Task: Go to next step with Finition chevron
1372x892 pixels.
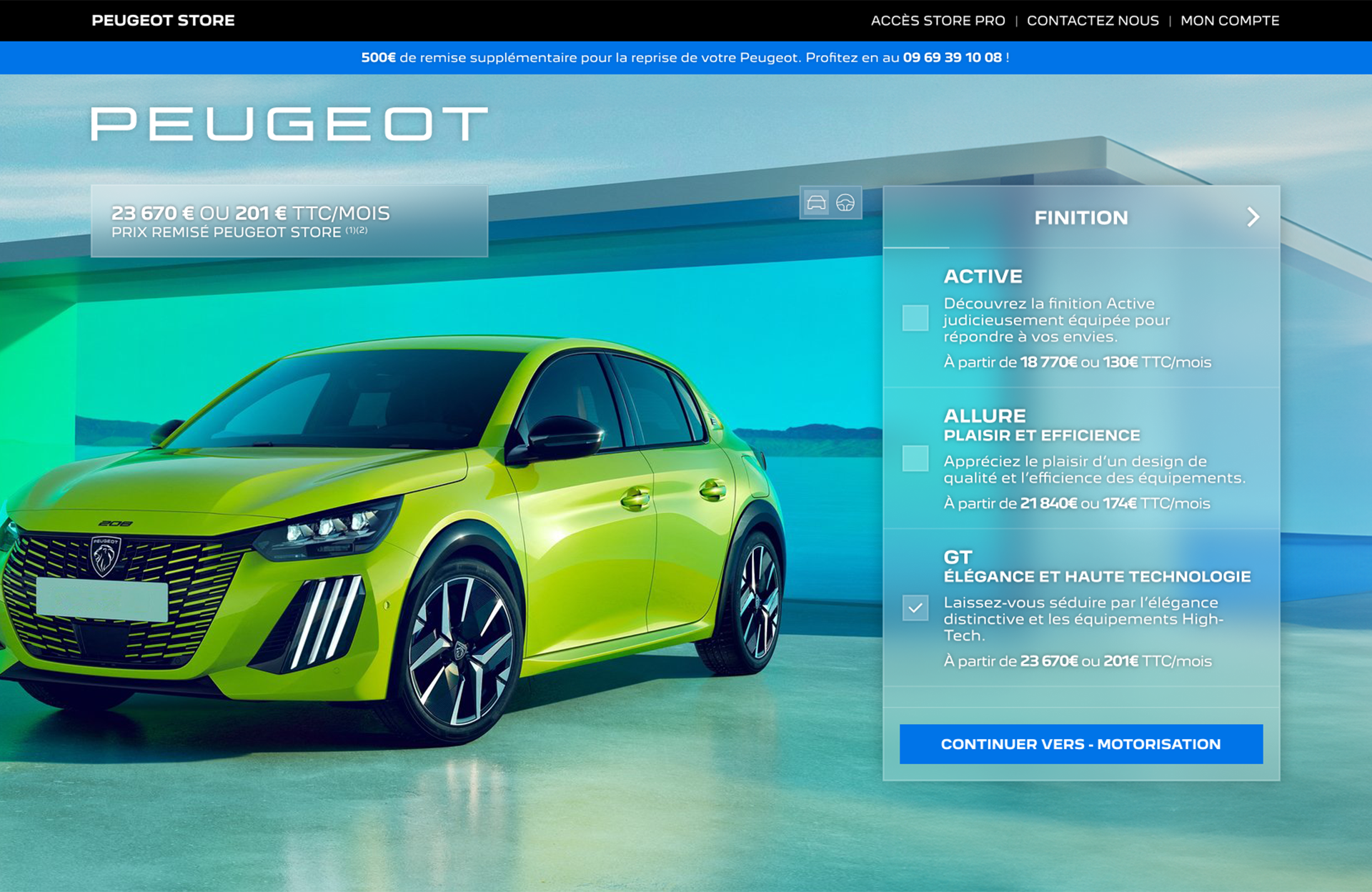Action: click(1253, 217)
